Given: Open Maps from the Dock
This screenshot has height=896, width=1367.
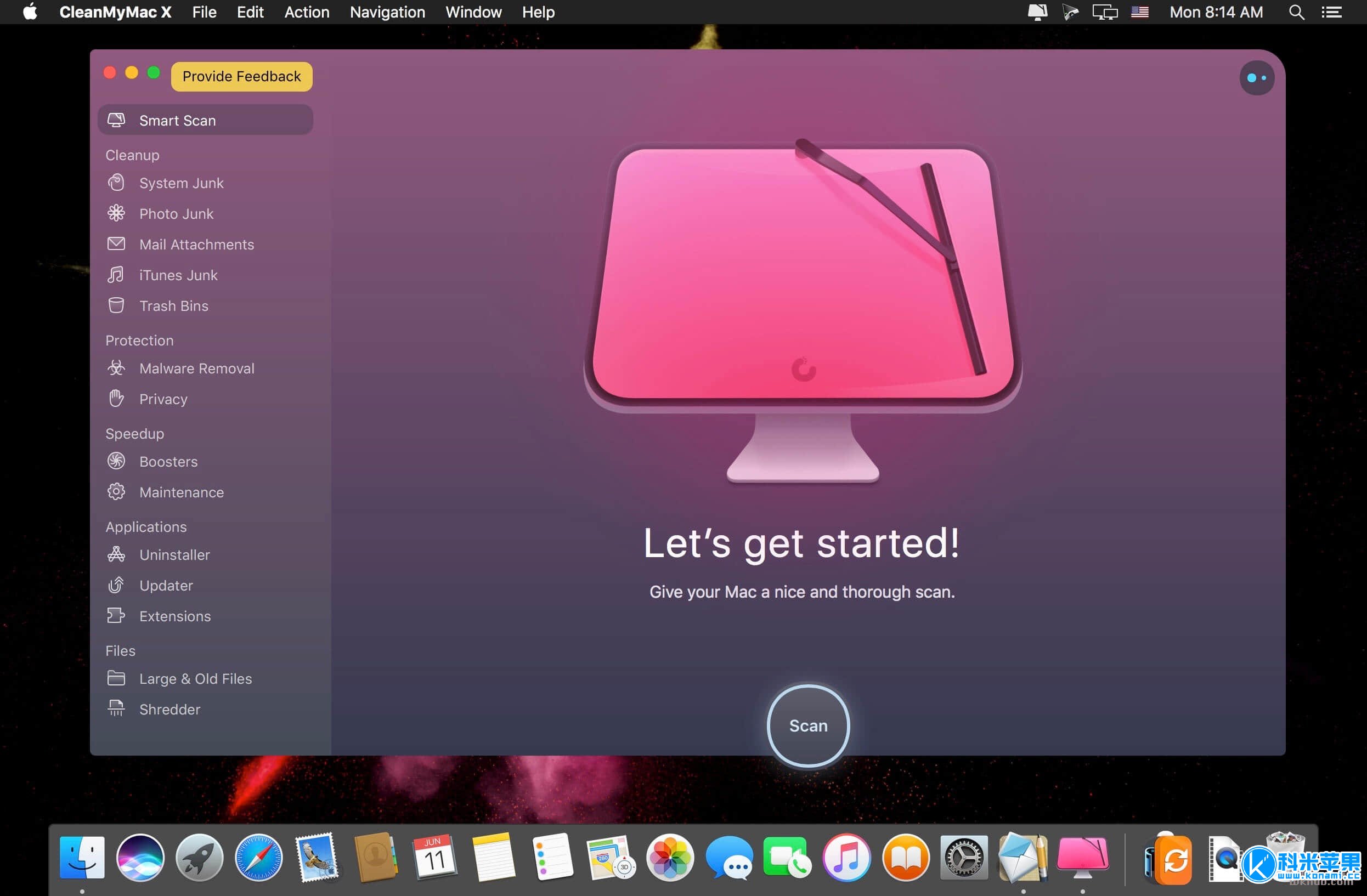Looking at the screenshot, I should pos(611,858).
